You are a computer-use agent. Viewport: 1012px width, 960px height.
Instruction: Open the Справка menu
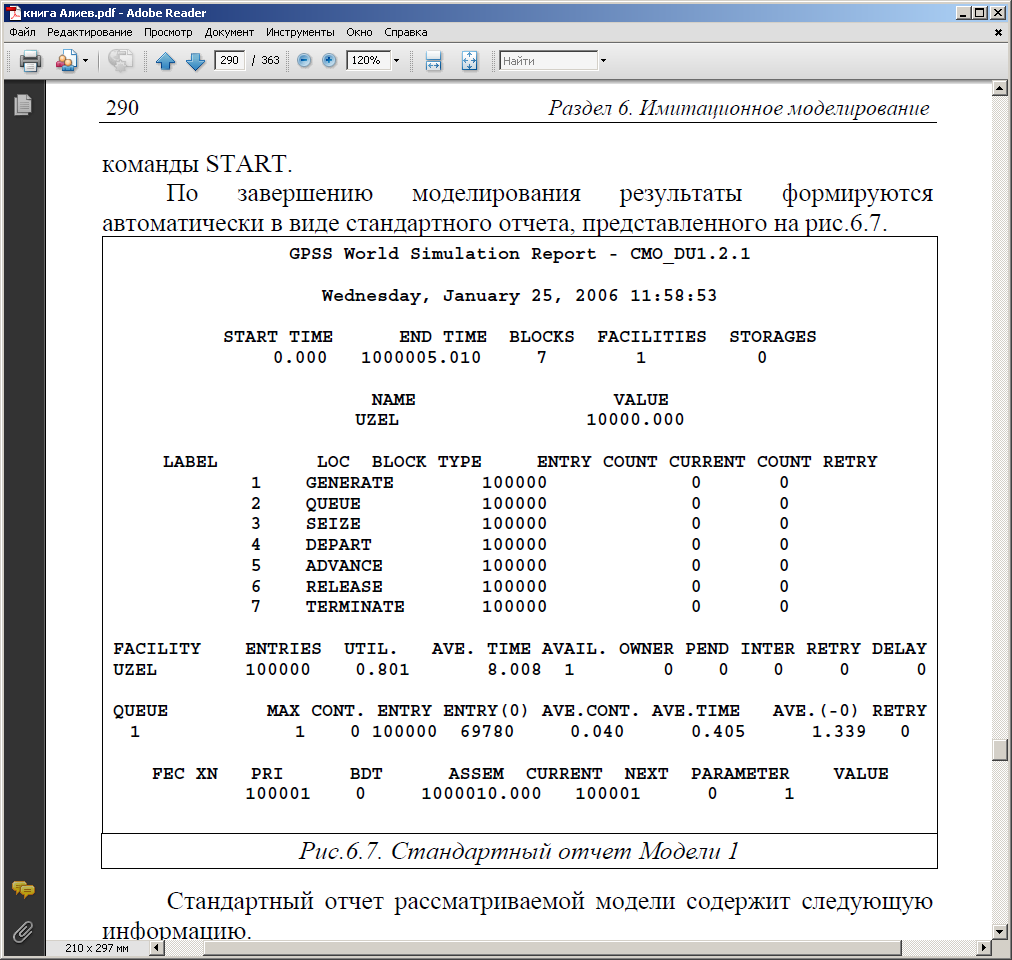[x=406, y=32]
